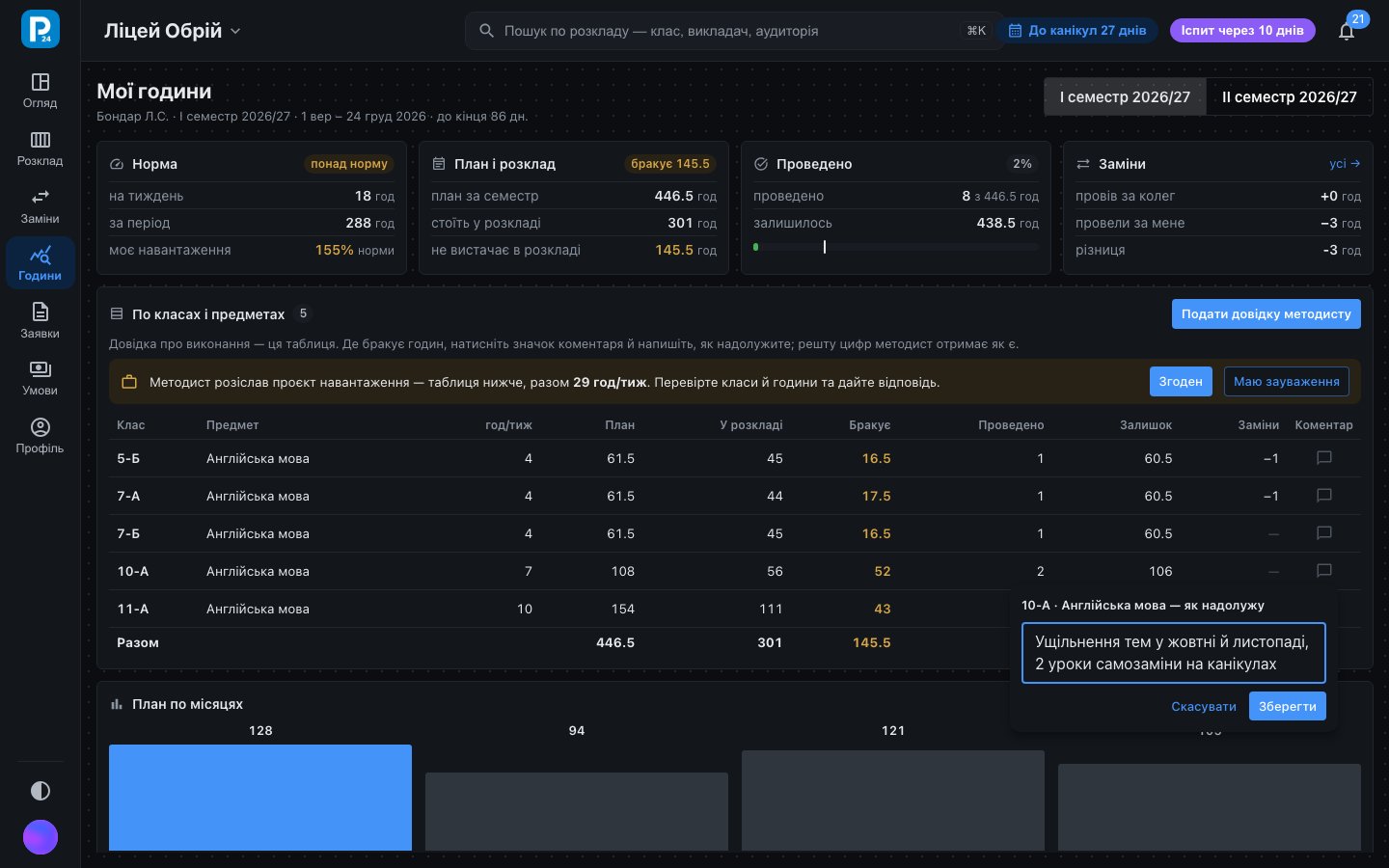Open Заявки in the sidebar
Viewport: 1389px width, 868px height.
[x=41, y=321]
